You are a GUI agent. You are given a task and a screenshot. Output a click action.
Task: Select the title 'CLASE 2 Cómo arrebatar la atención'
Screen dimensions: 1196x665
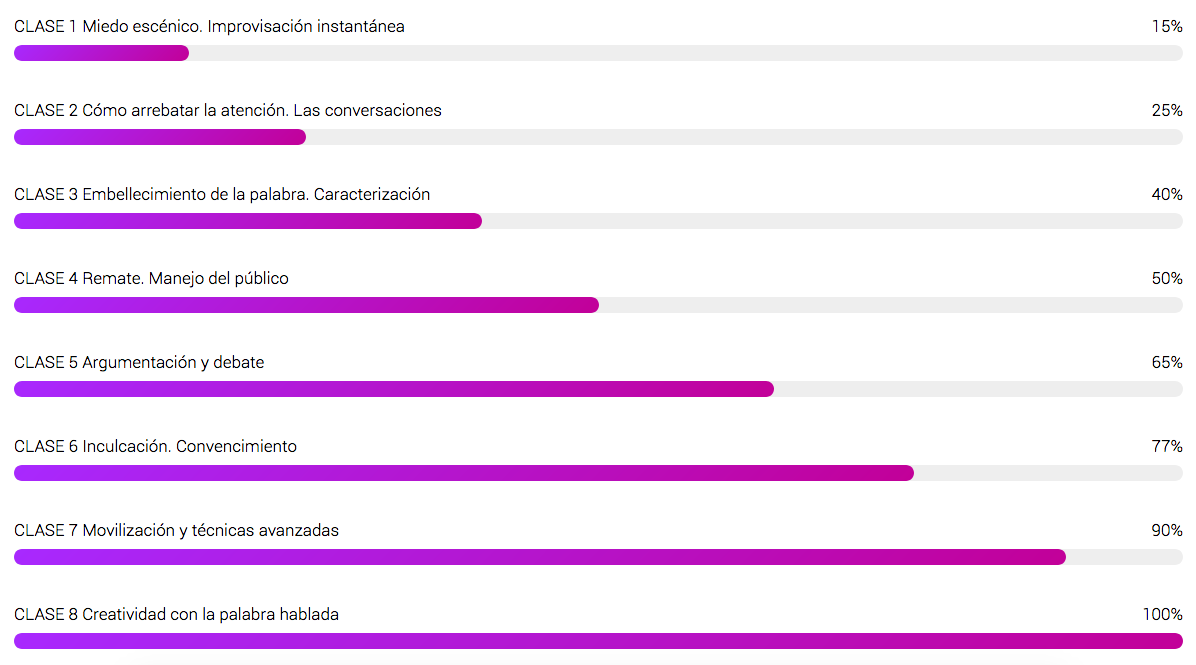[x=151, y=111]
